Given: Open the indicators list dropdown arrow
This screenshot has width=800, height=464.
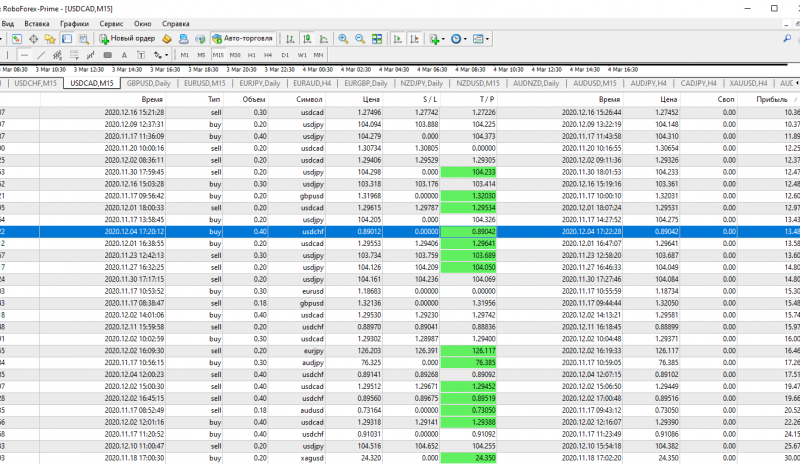Looking at the screenshot, I should coord(444,39).
